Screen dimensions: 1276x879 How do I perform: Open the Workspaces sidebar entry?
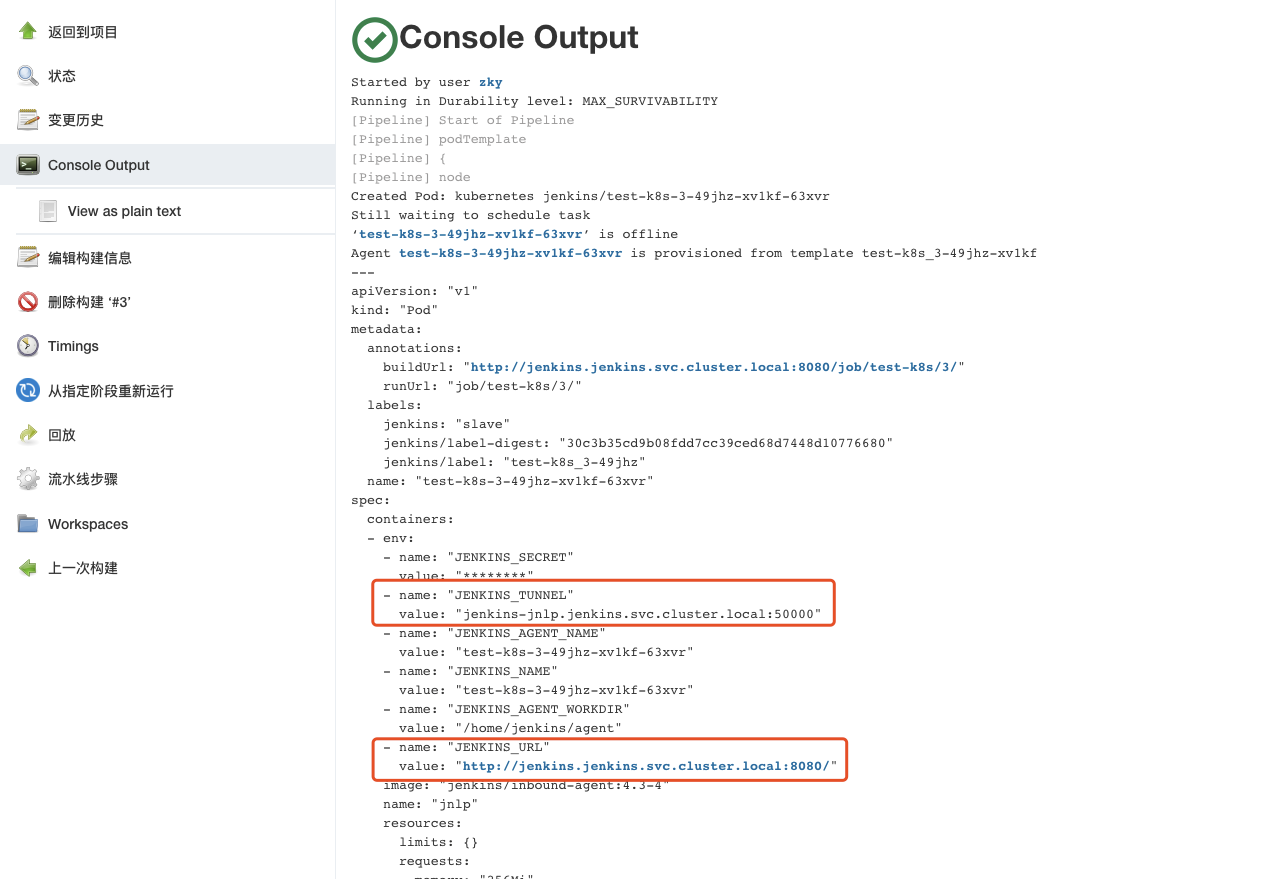(x=167, y=524)
